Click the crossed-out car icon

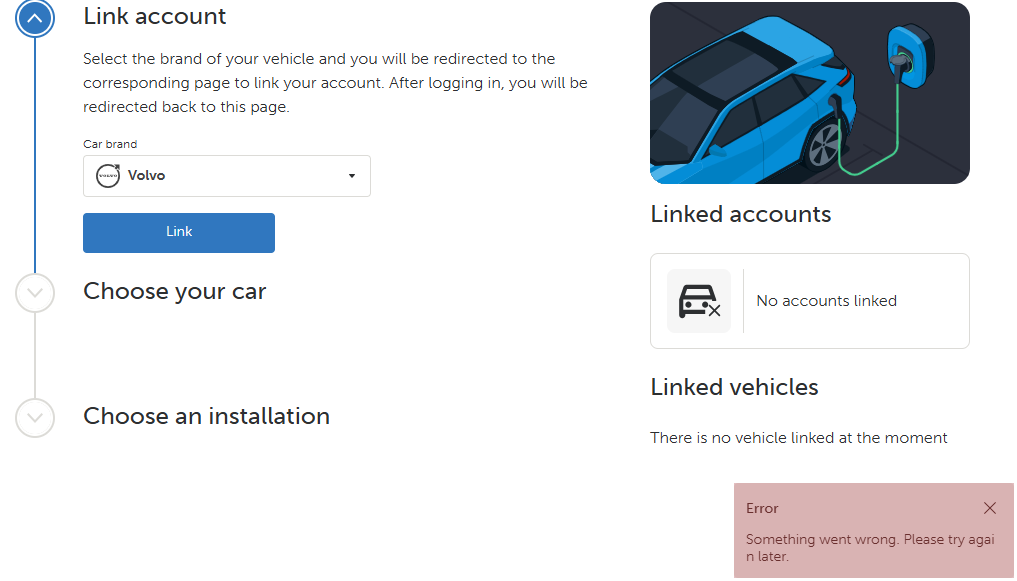click(x=699, y=301)
